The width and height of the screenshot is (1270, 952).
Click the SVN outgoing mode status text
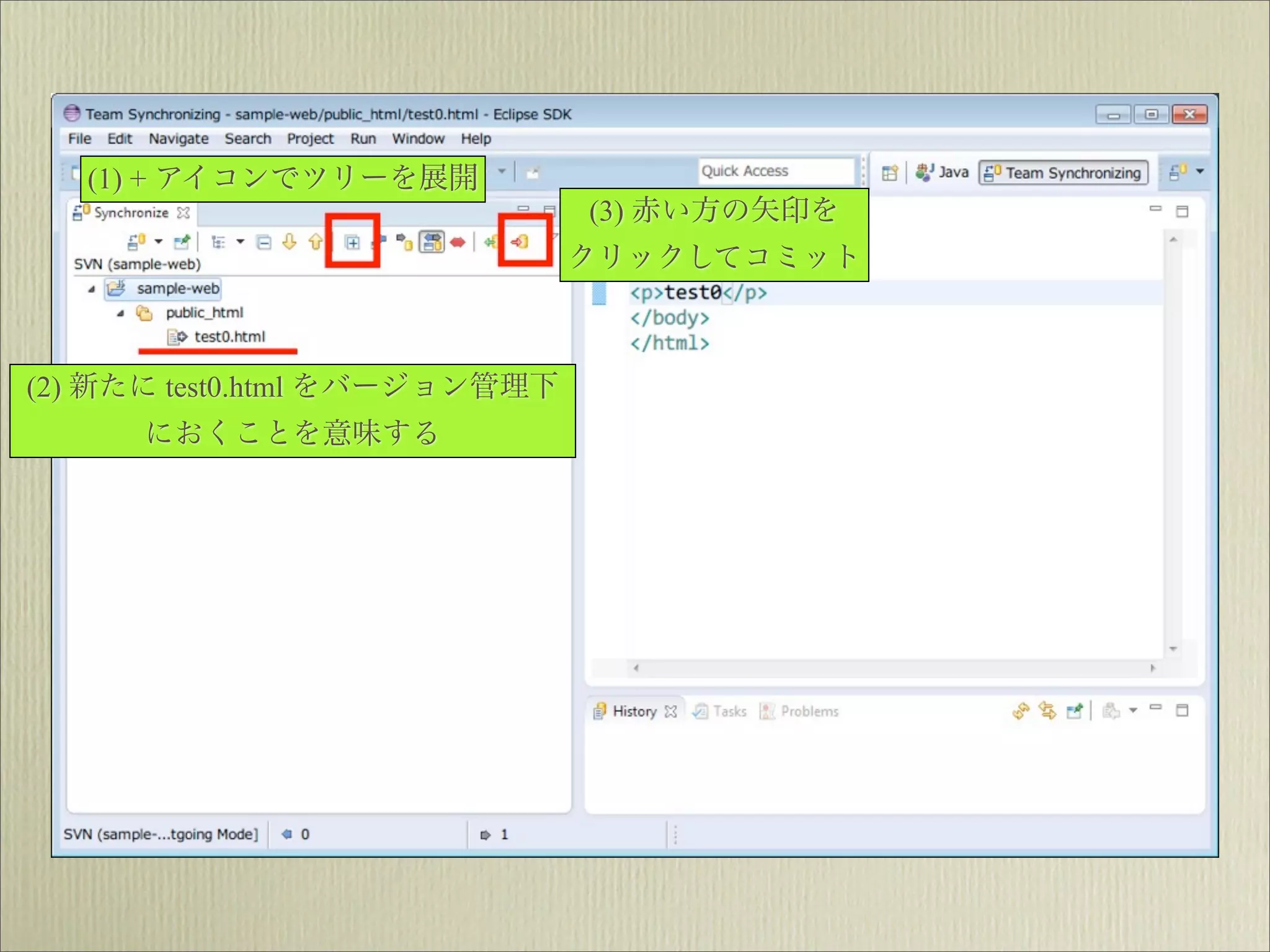(x=161, y=834)
